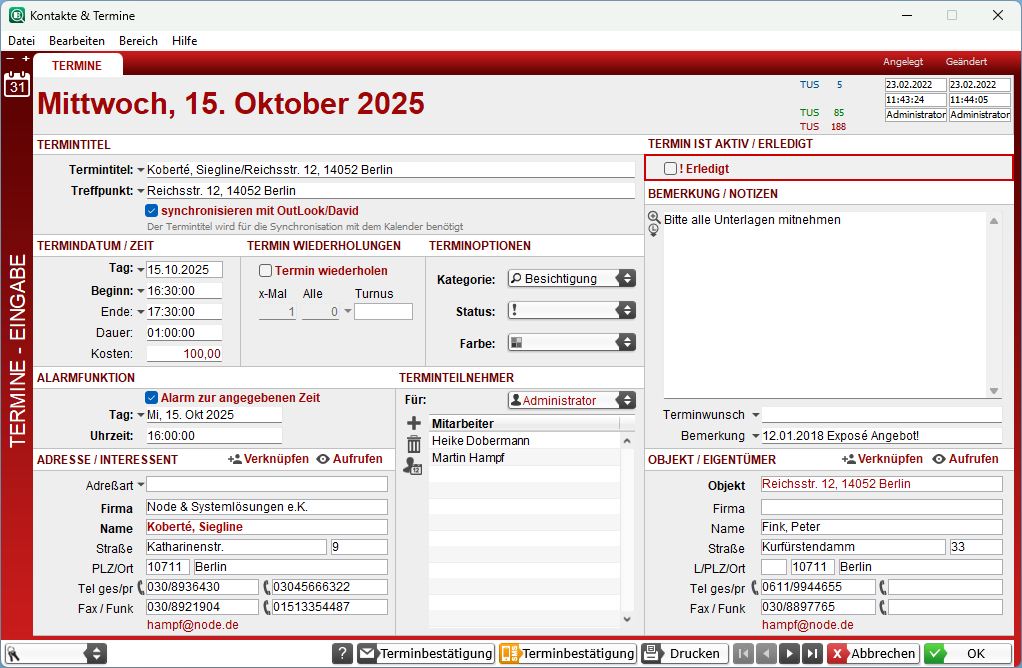The width and height of the screenshot is (1022, 668).
Task: Jump to the last record with the navigation arrow
Action: [x=813, y=653]
